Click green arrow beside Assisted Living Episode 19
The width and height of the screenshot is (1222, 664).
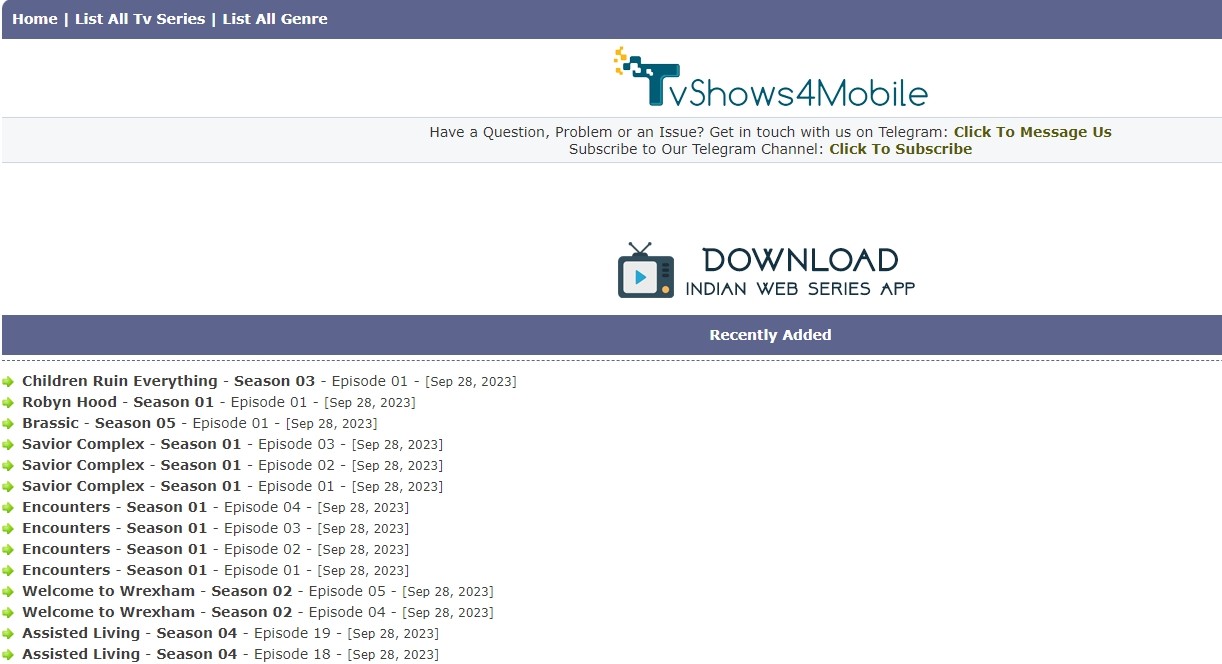click(8, 634)
